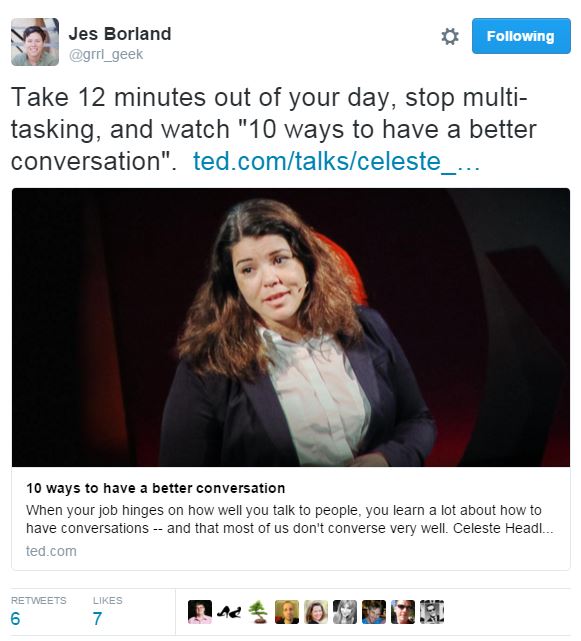Click the Jes Borland display name
581x641 pixels.
coord(120,34)
